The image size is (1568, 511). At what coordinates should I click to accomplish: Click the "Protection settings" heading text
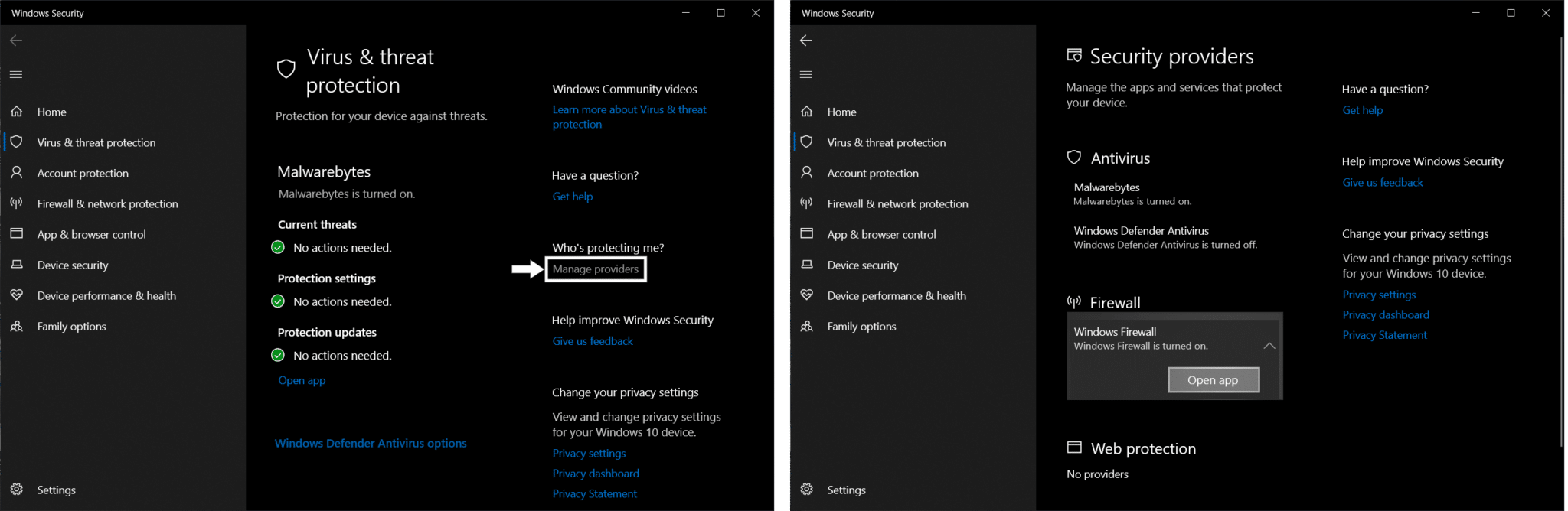[326, 278]
